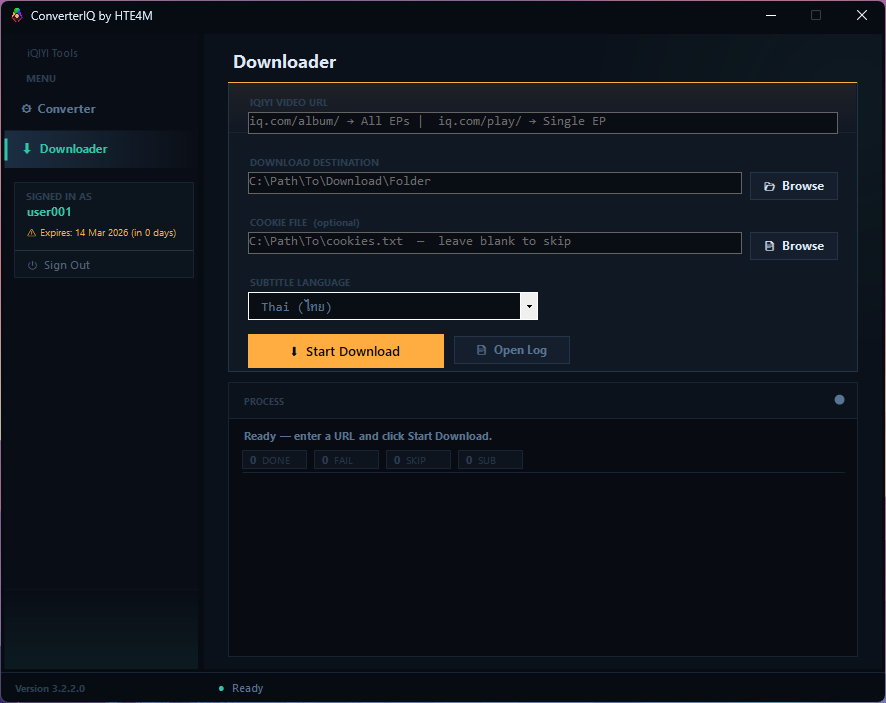
Task: Start the download with the orange button
Action: pyautogui.click(x=346, y=351)
